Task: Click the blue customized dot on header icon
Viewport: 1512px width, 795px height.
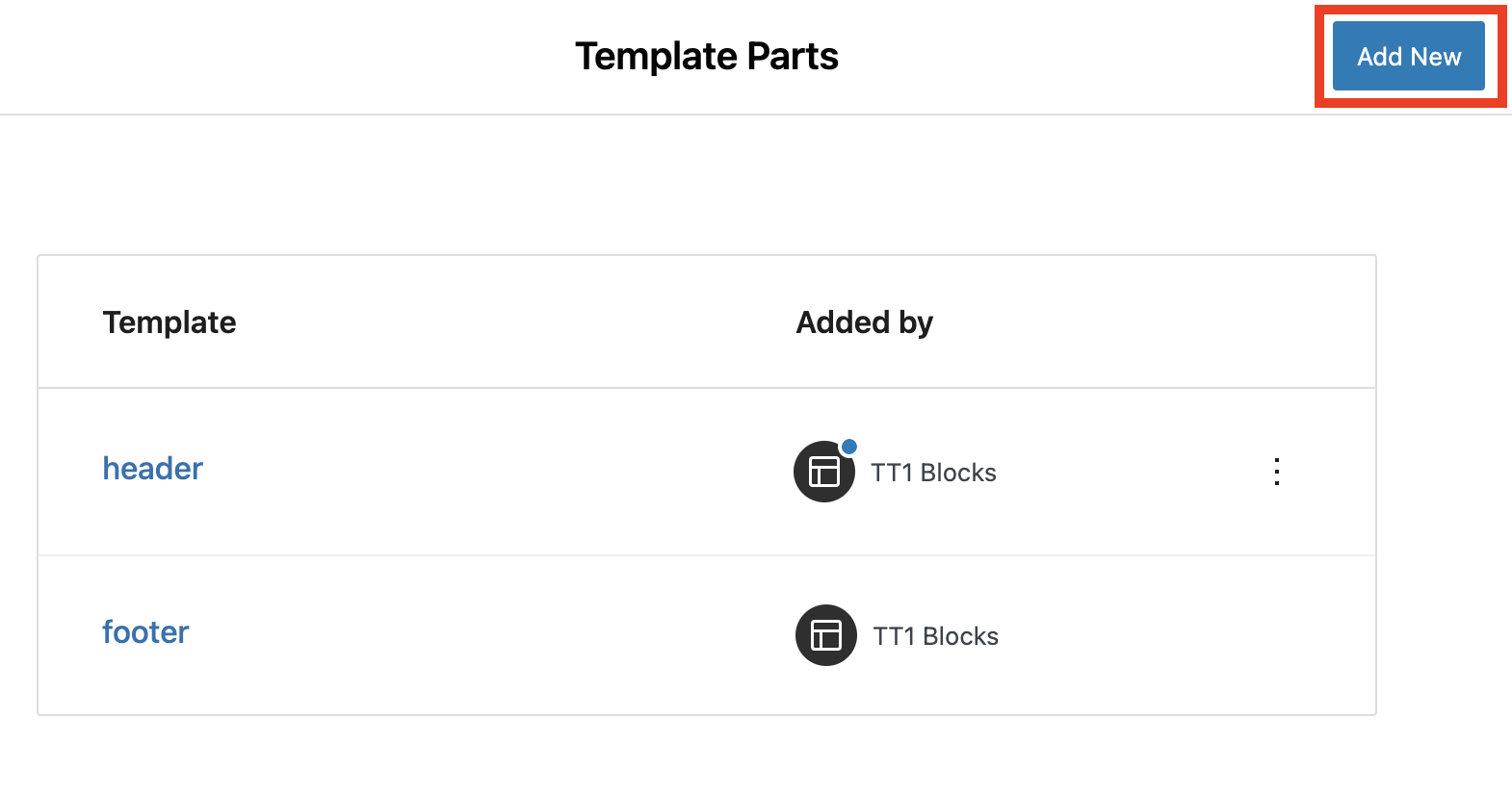Action: point(849,447)
